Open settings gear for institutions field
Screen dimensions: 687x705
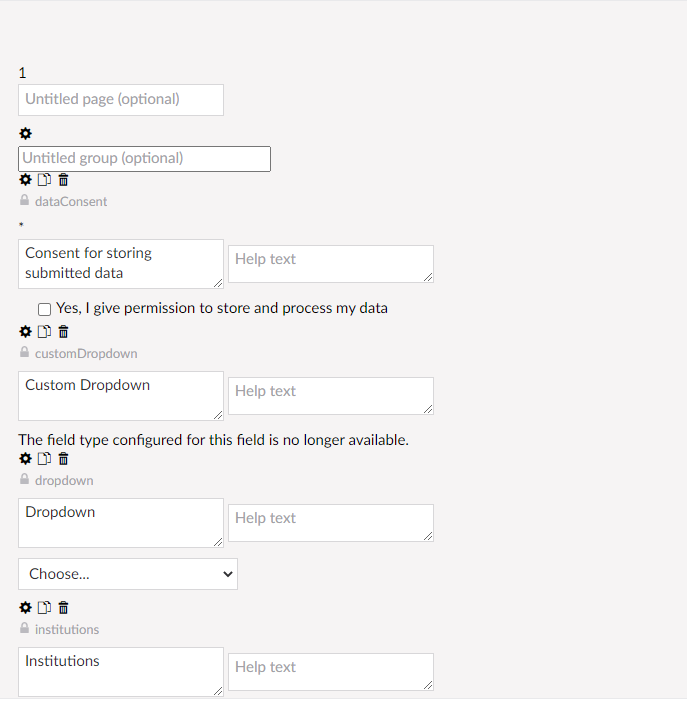click(25, 608)
